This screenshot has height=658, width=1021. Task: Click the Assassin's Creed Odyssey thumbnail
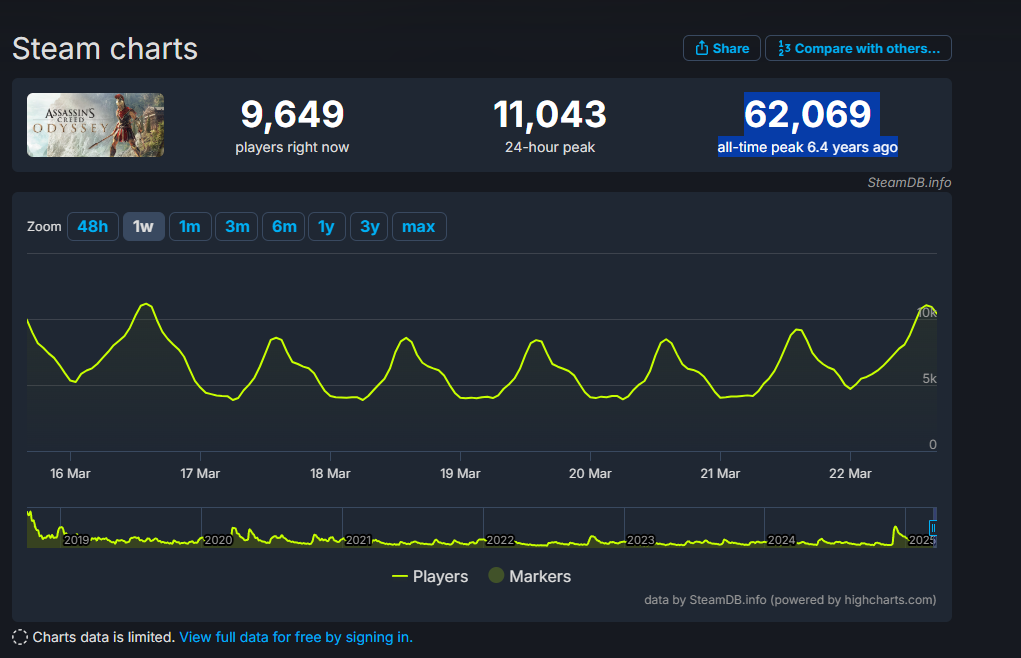[x=95, y=125]
